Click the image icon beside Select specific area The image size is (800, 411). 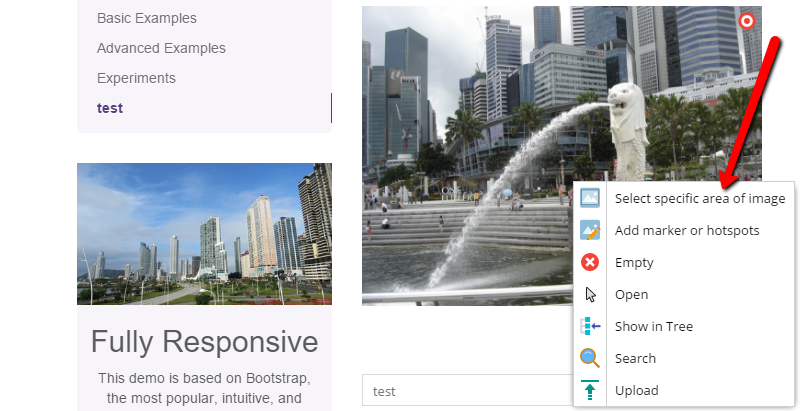click(x=590, y=198)
